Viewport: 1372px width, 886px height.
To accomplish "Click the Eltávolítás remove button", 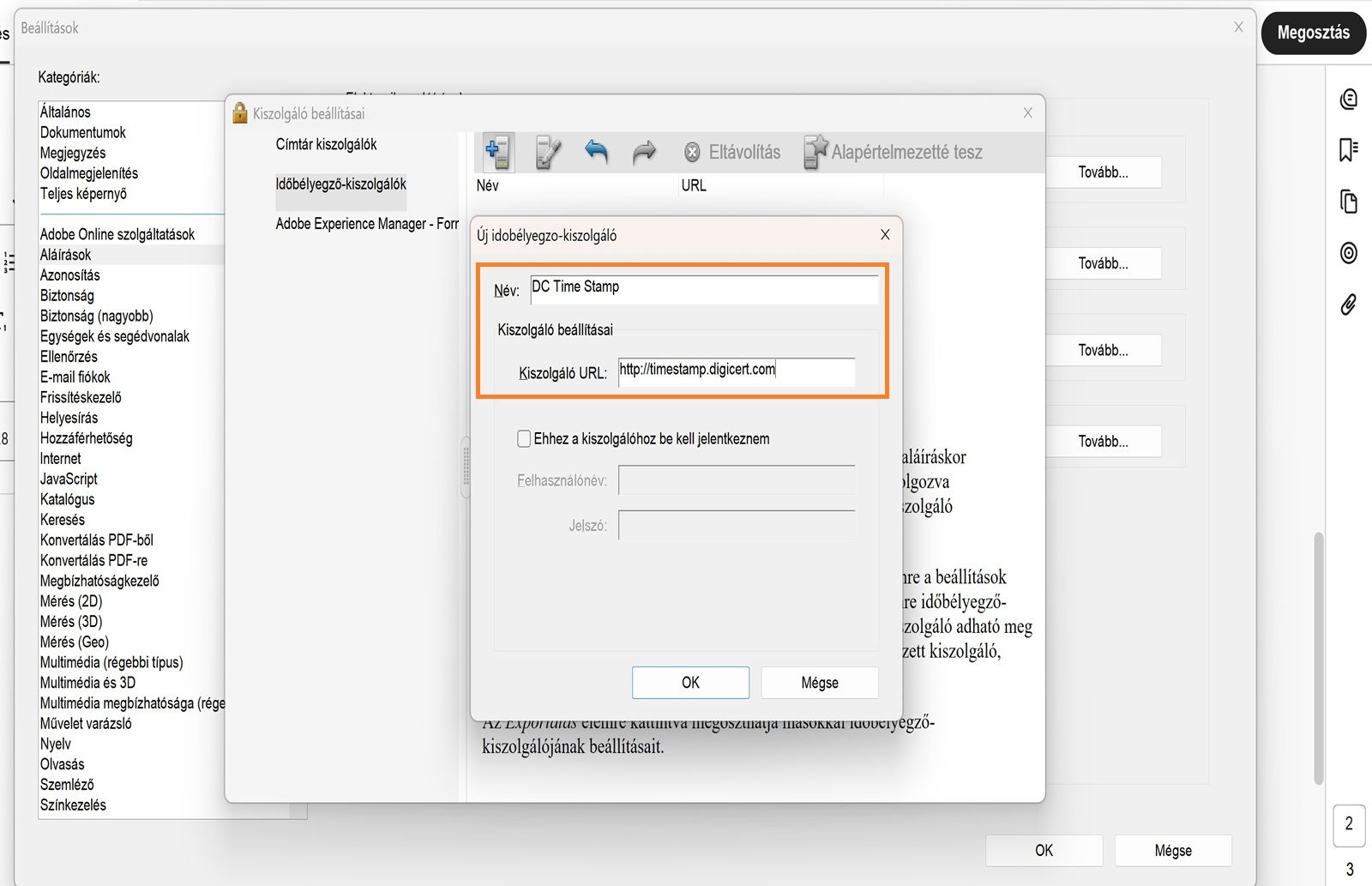I will (x=732, y=152).
